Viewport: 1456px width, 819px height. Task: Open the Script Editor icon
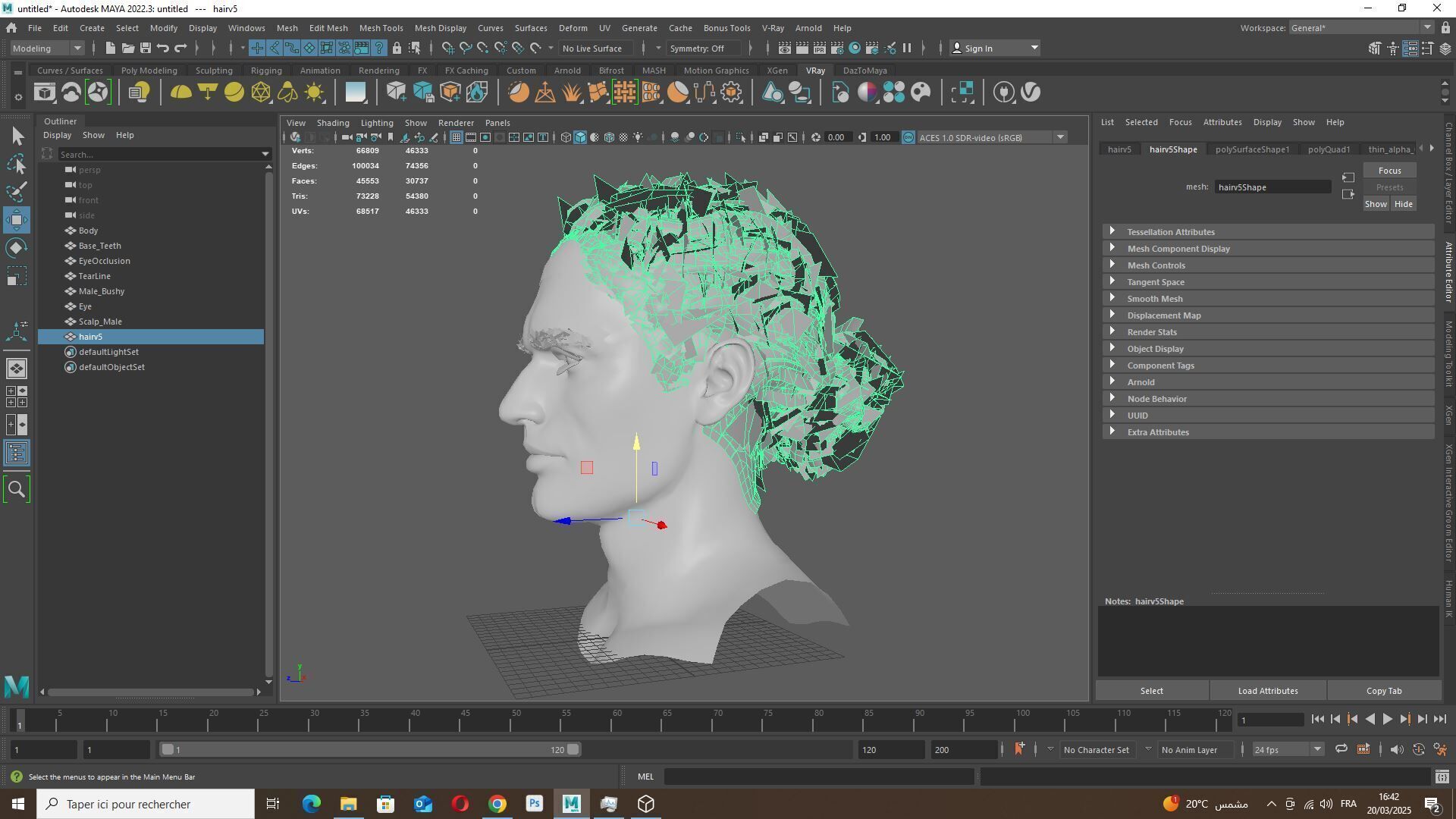pos(1442,777)
